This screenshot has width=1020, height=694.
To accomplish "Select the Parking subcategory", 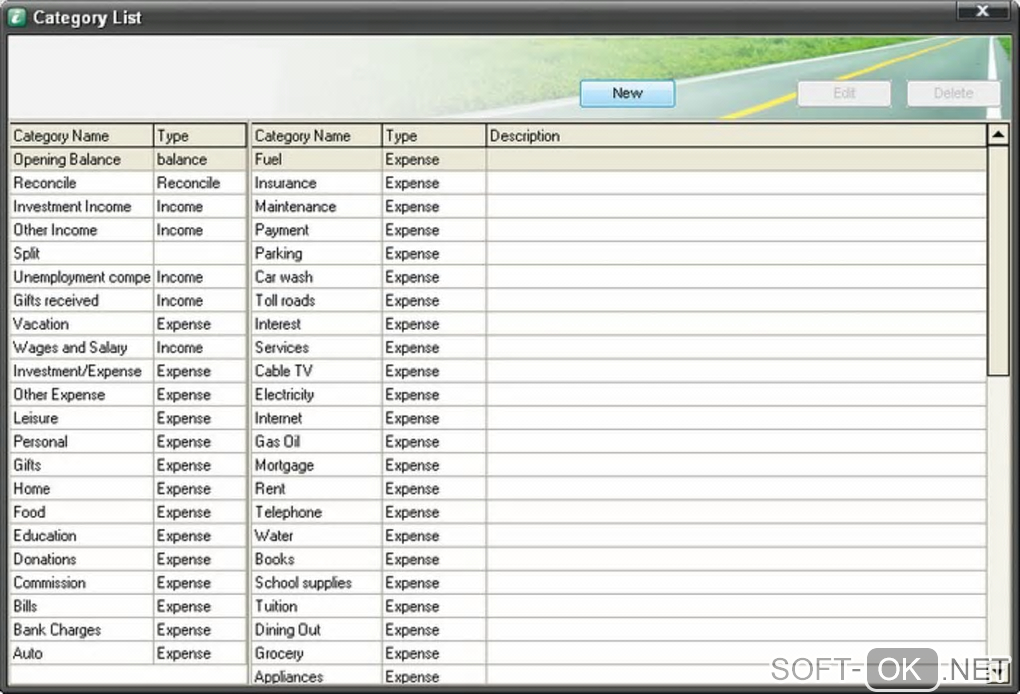I will pyautogui.click(x=619, y=253).
